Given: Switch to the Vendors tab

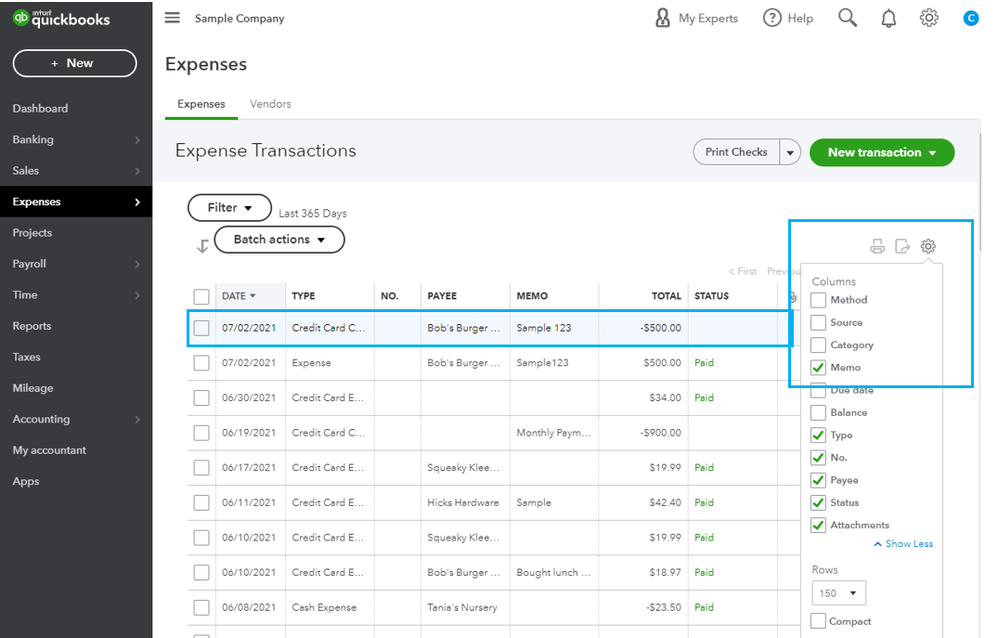Looking at the screenshot, I should (271, 104).
